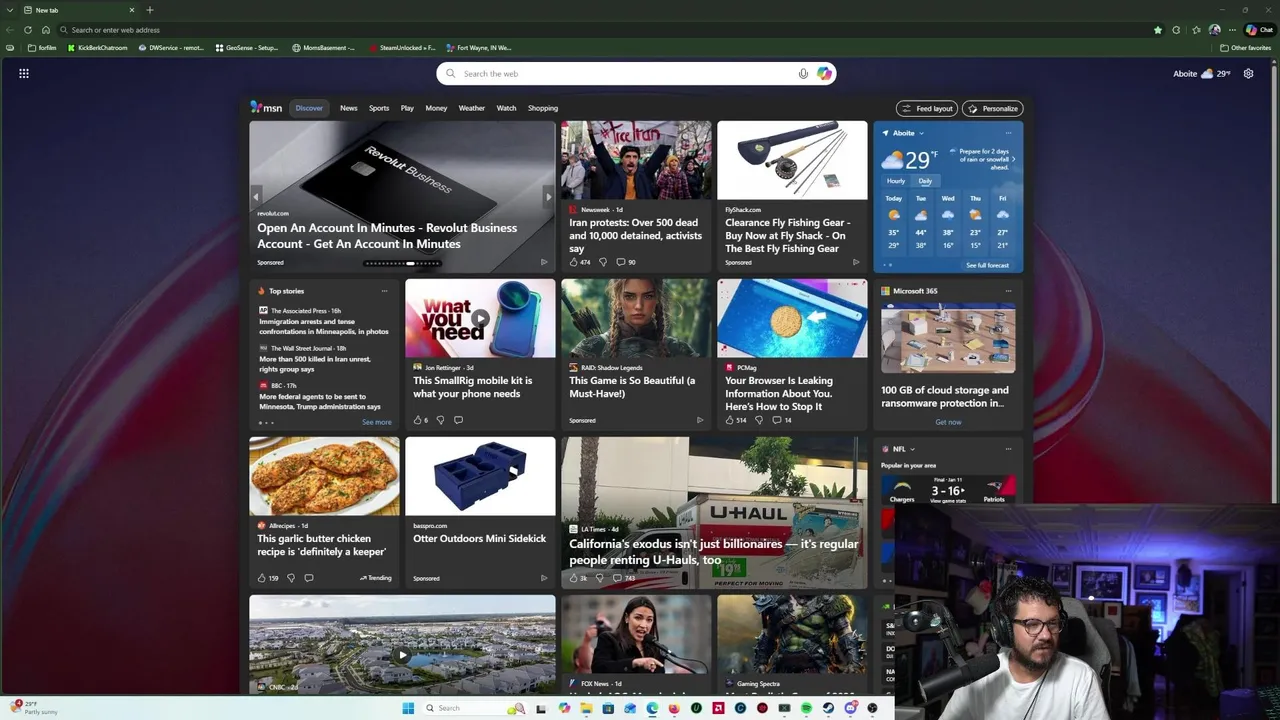Click the browser refresh button
Image resolution: width=1280 pixels, height=720 pixels.
(x=27, y=30)
